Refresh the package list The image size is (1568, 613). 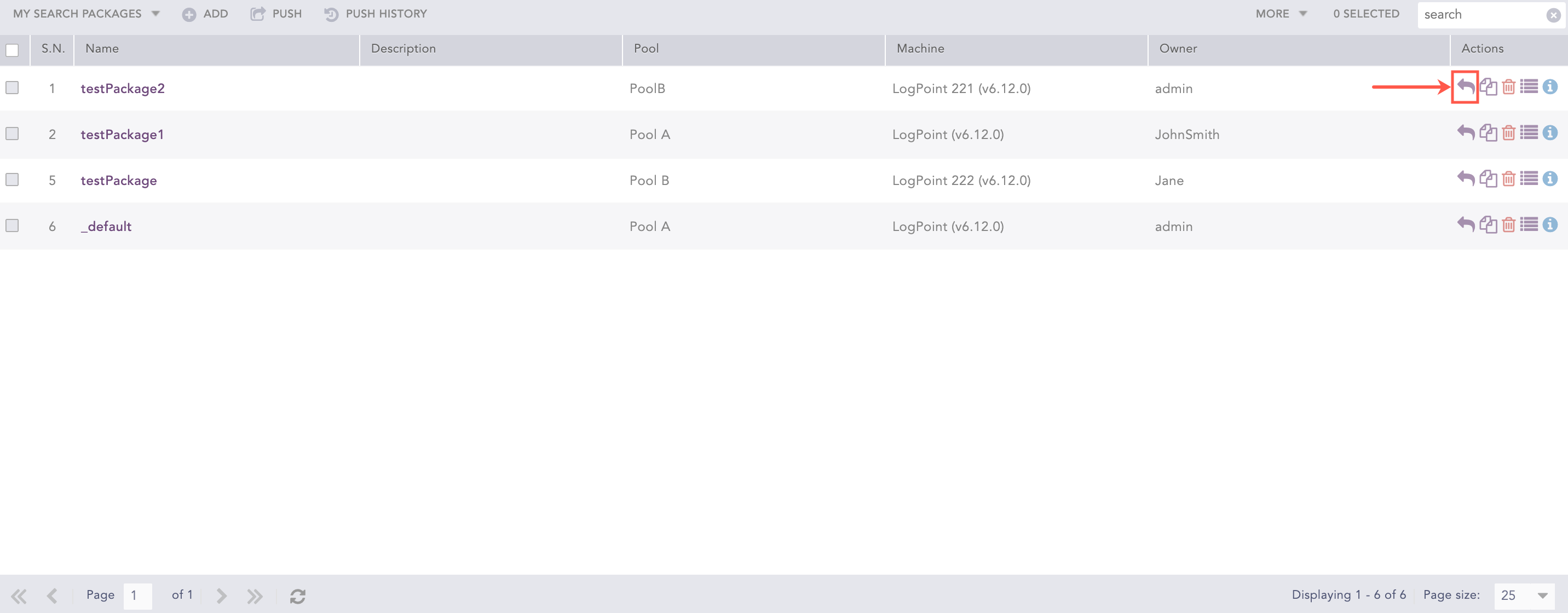coord(298,596)
